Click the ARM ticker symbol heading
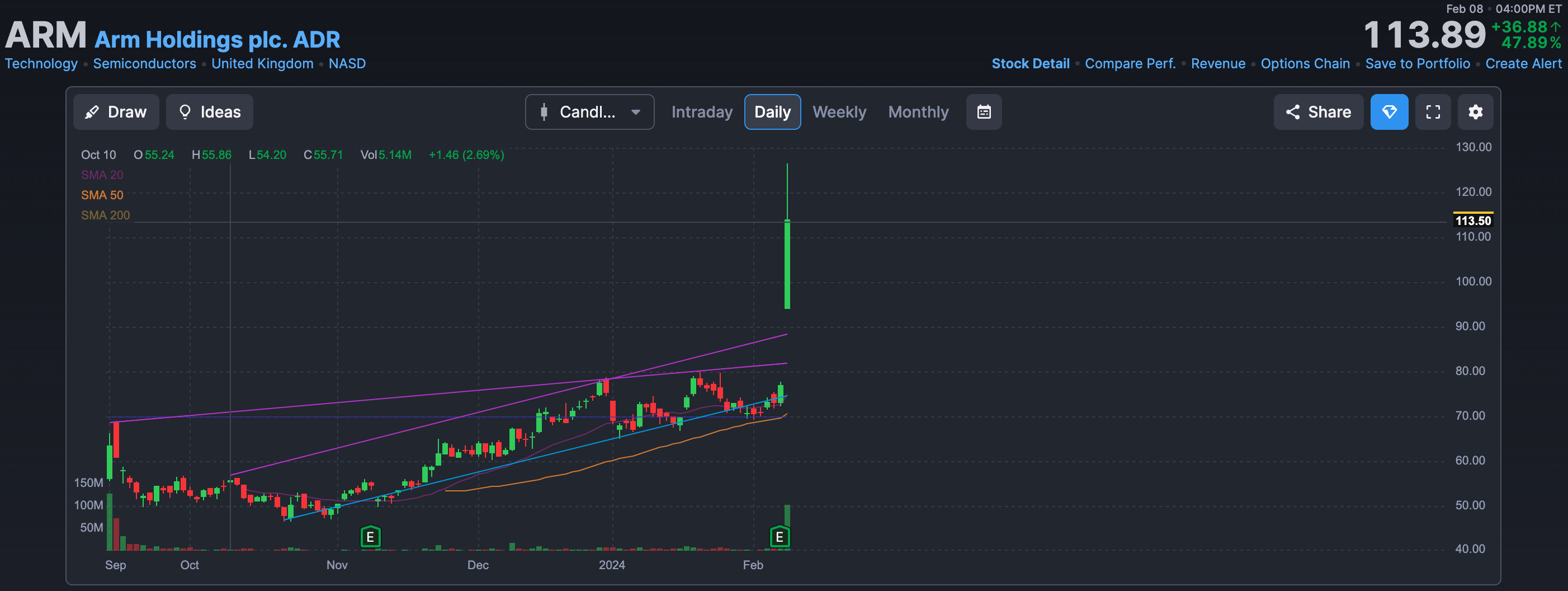The image size is (1568, 591). tap(46, 35)
